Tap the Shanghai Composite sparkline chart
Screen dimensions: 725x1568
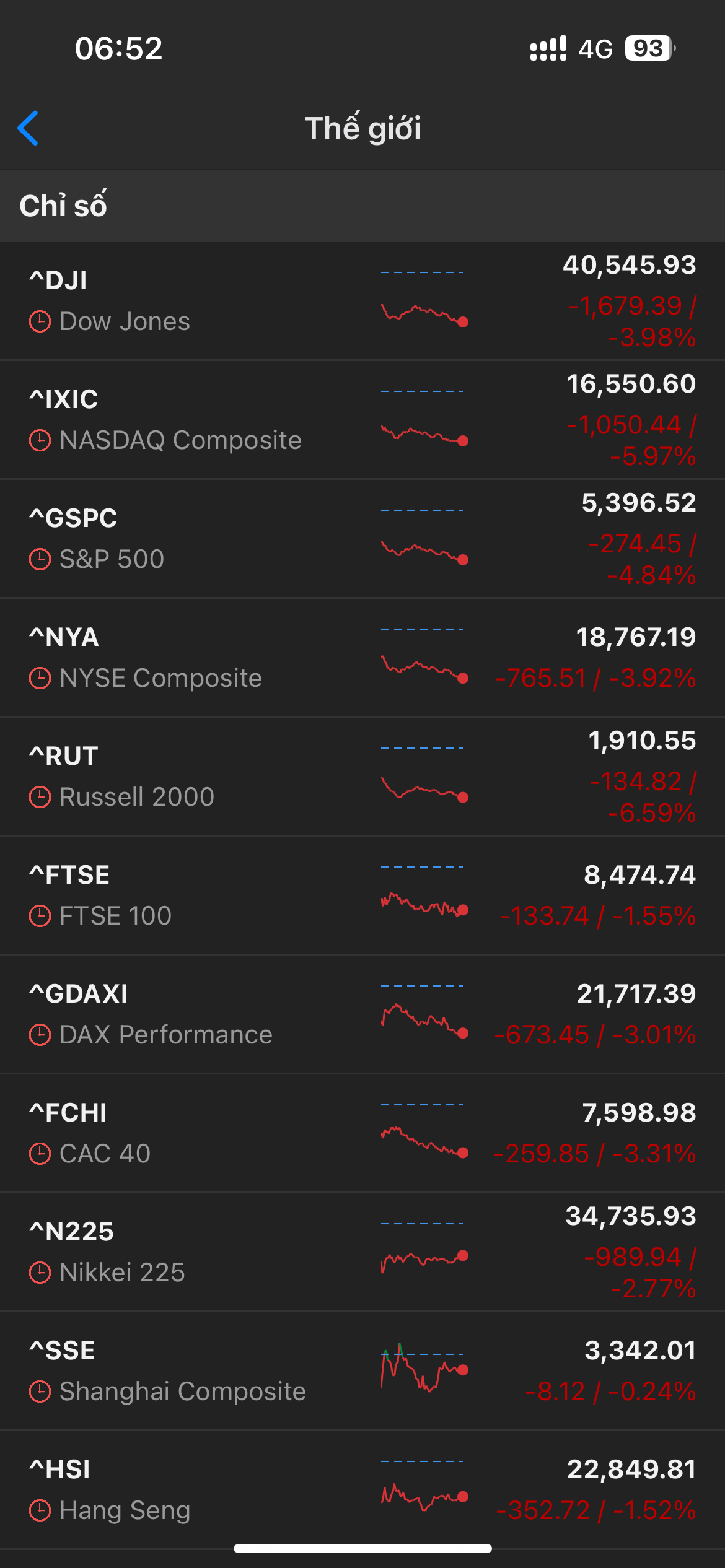click(424, 1369)
